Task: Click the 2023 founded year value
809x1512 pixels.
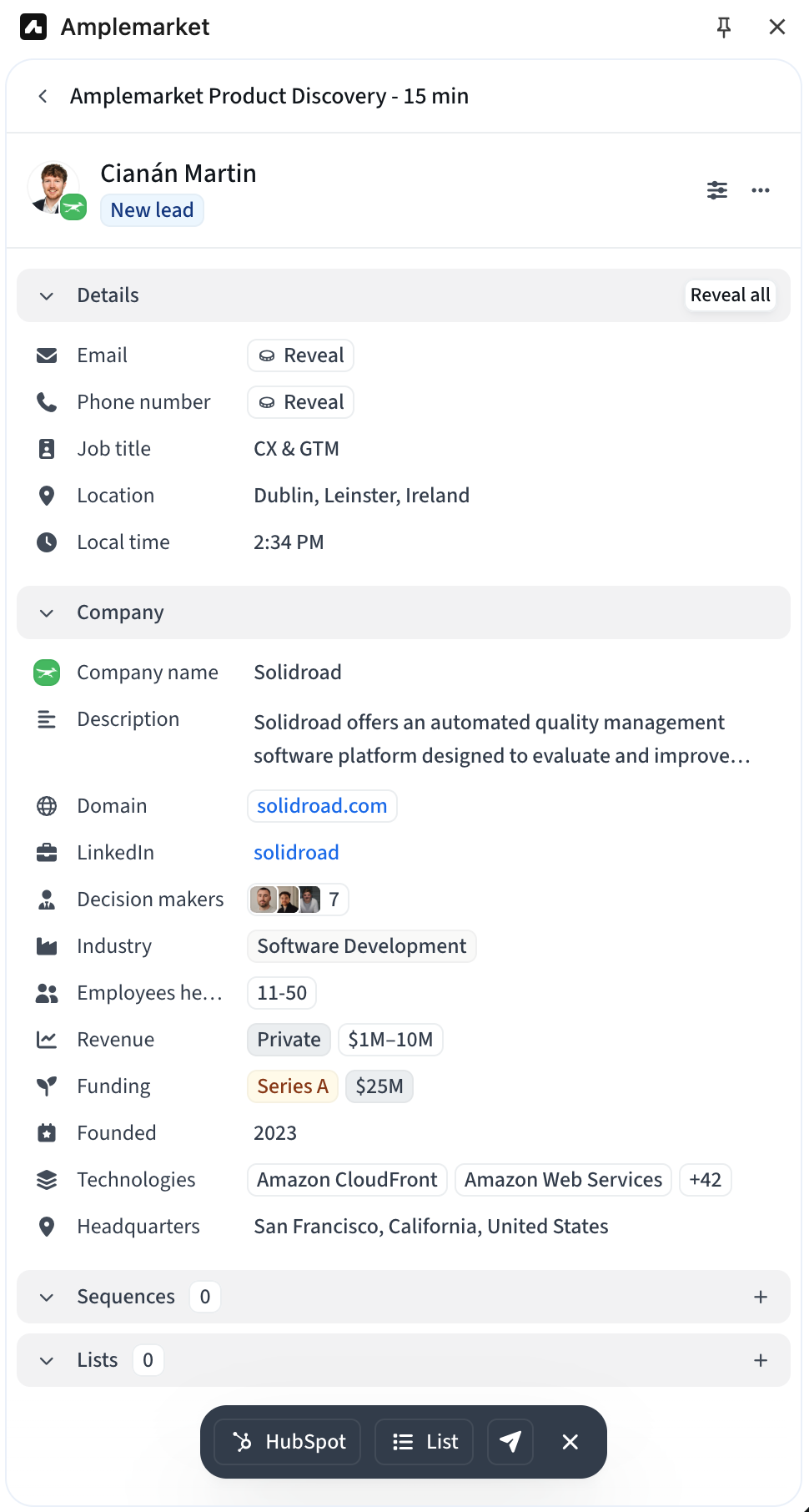Action: pos(275,1133)
